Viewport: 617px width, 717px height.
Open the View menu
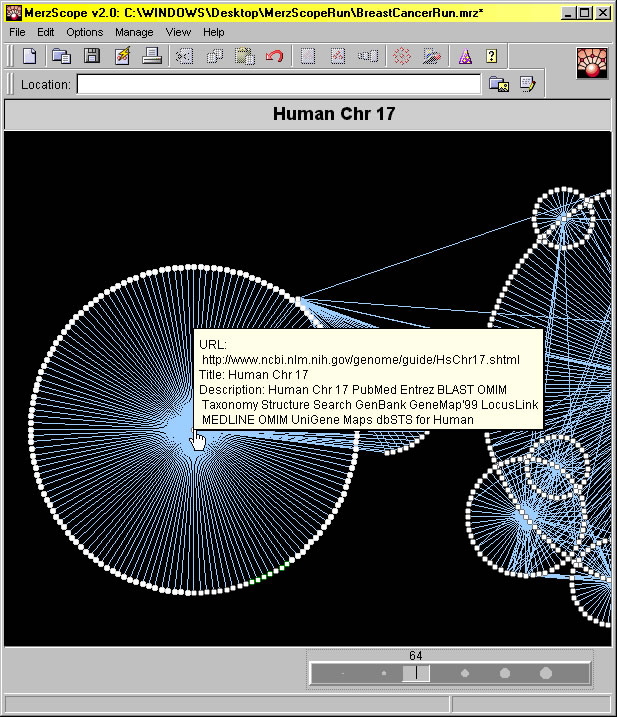point(178,32)
